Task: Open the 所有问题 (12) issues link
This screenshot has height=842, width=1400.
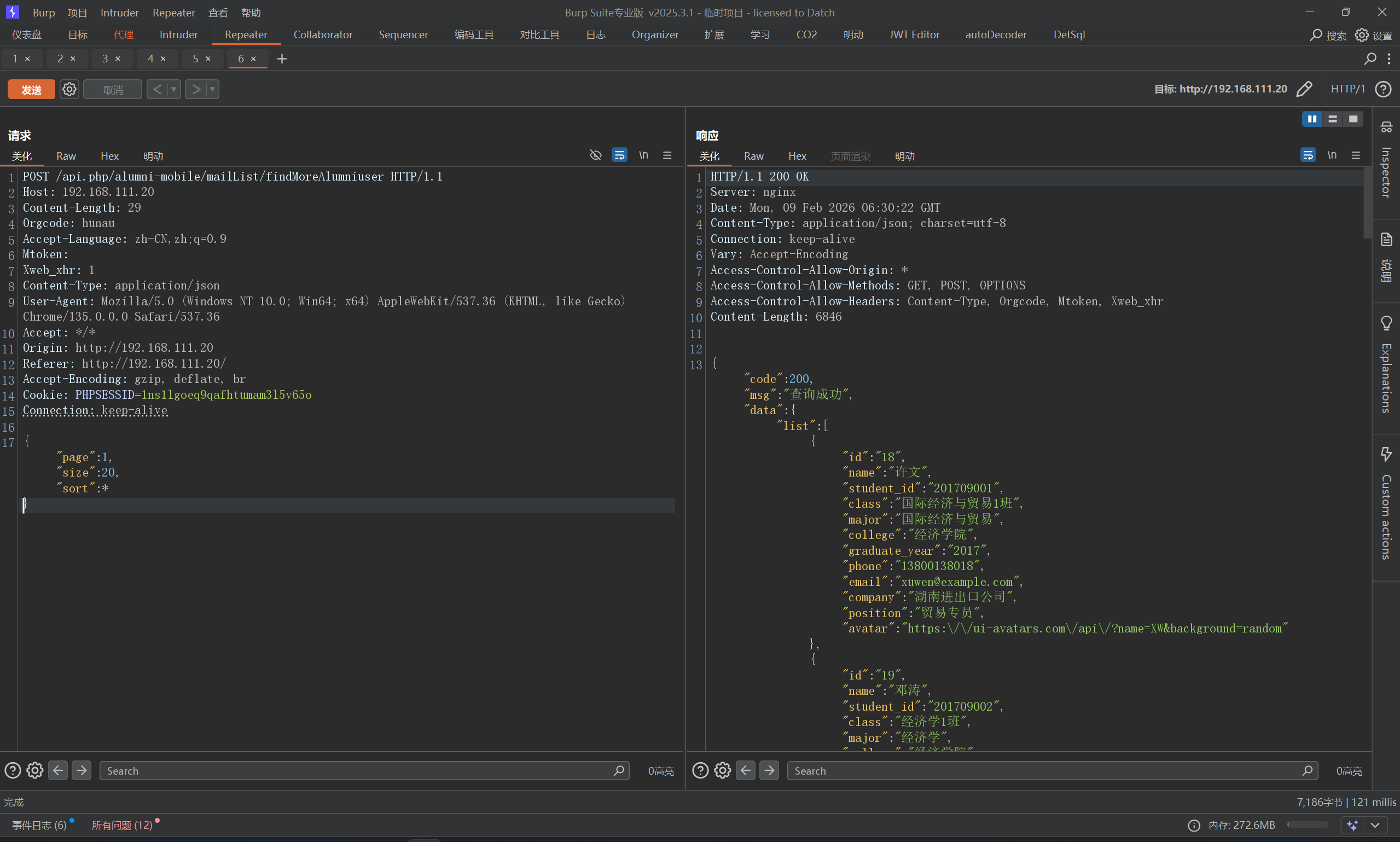Action: (x=122, y=825)
